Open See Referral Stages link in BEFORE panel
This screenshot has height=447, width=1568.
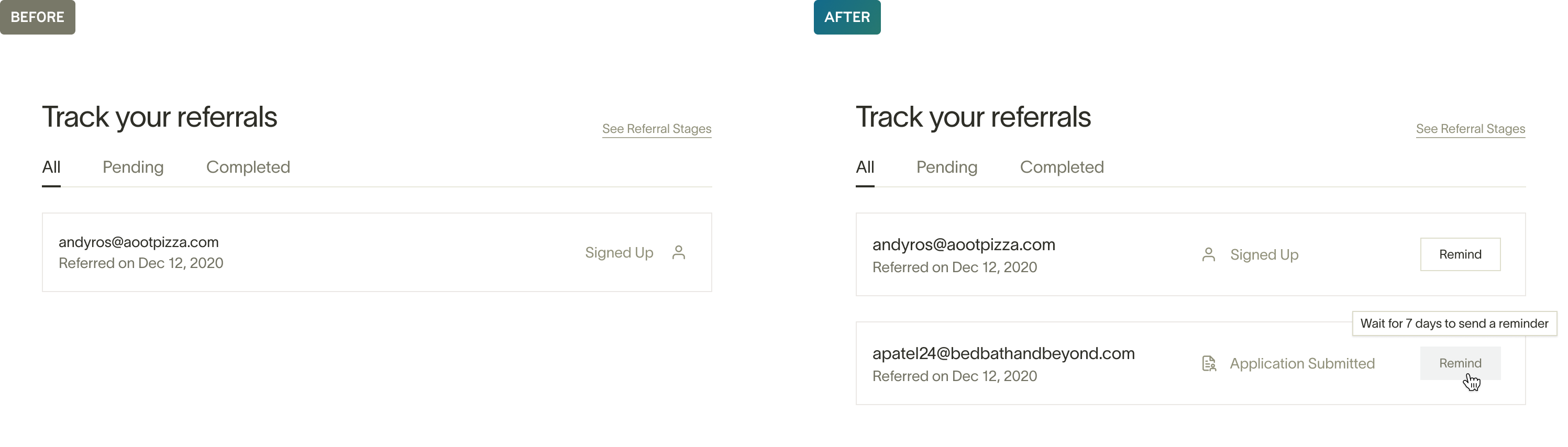pos(656,129)
